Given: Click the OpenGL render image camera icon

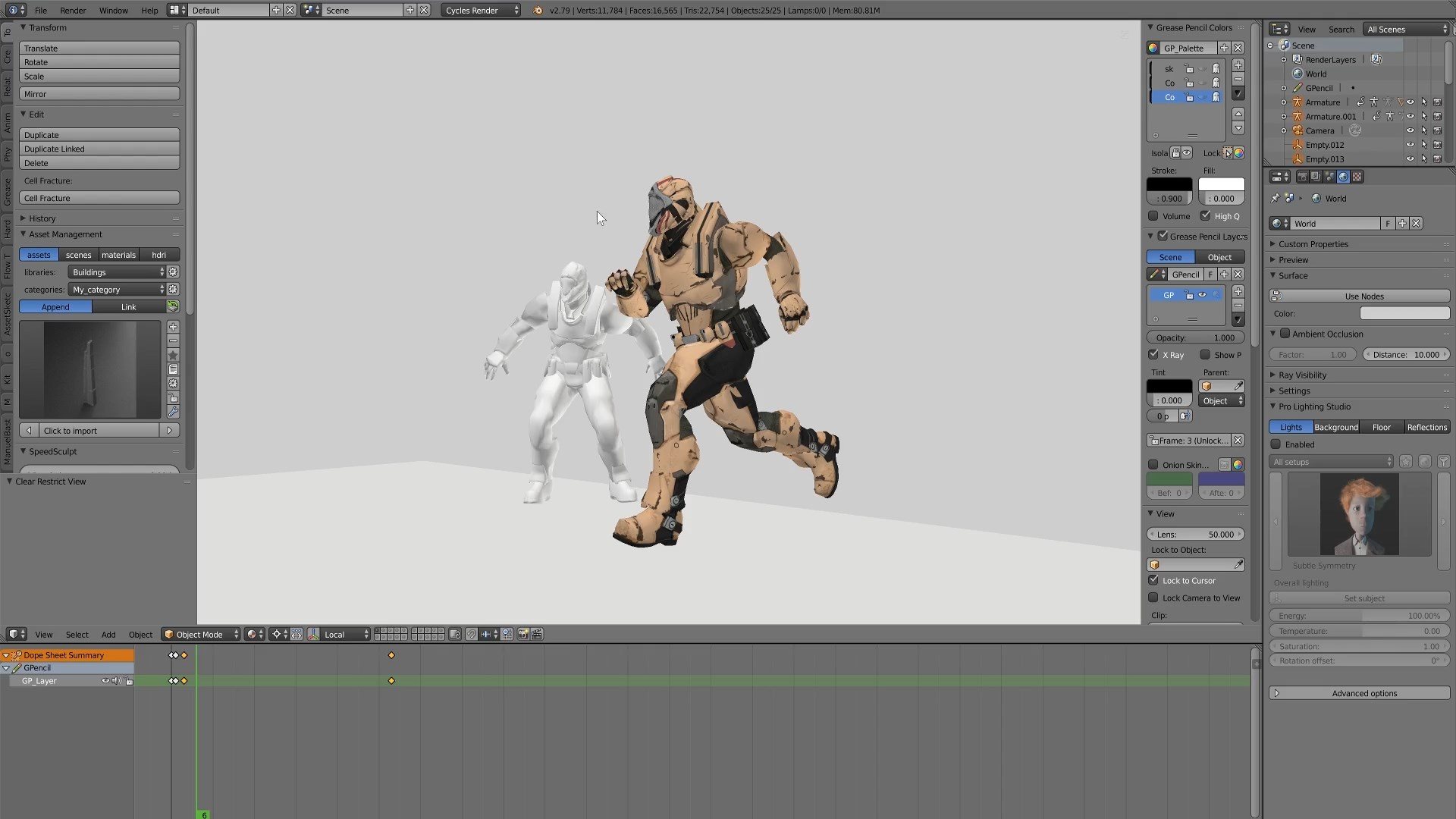Looking at the screenshot, I should (522, 634).
